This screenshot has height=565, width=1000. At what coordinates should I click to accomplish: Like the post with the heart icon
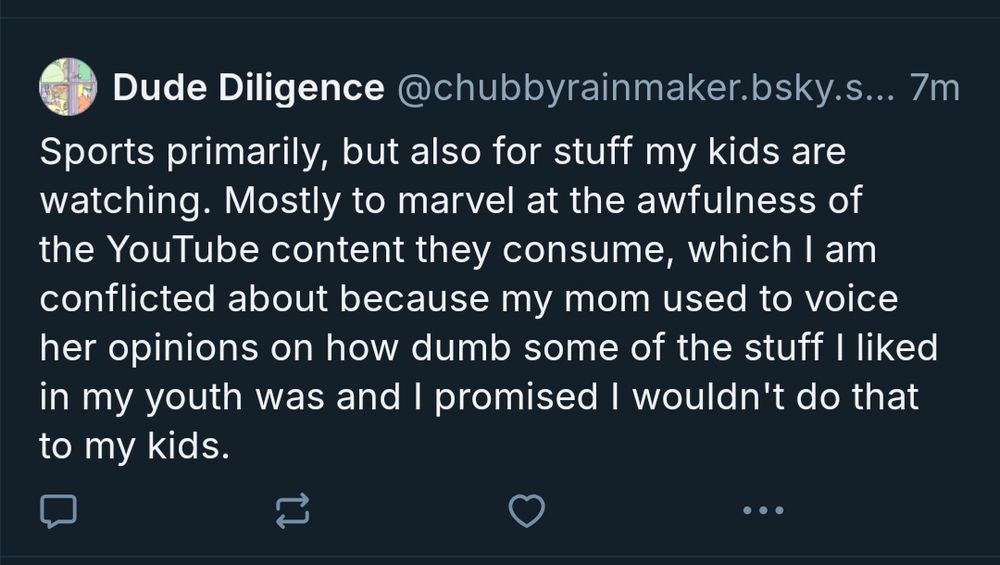pos(527,512)
